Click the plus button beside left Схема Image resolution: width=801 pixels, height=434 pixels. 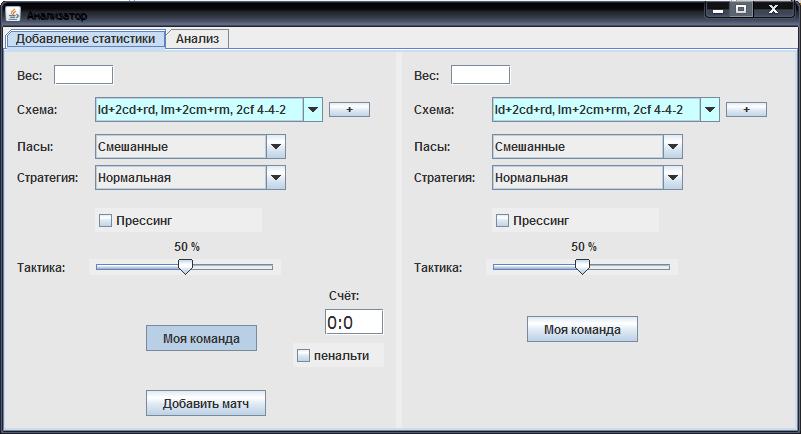click(x=349, y=110)
